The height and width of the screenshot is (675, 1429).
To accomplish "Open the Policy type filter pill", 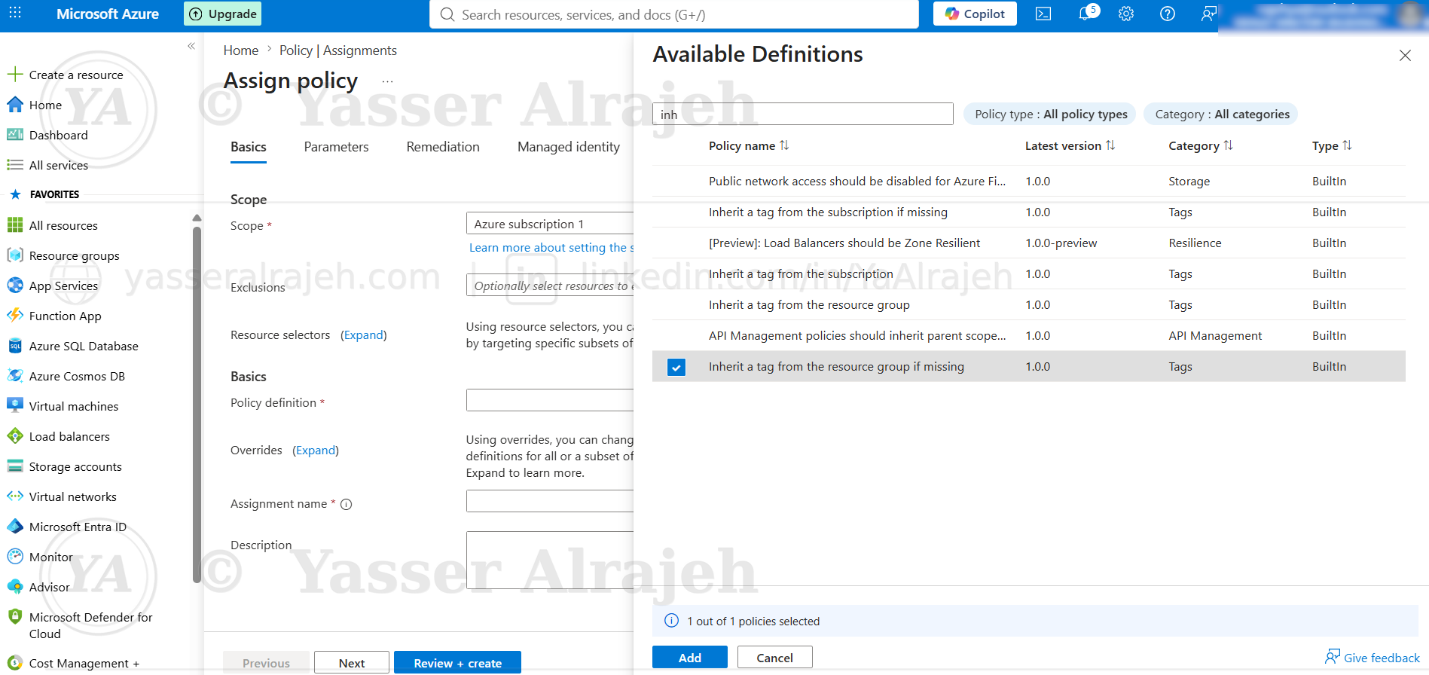I will [1051, 114].
